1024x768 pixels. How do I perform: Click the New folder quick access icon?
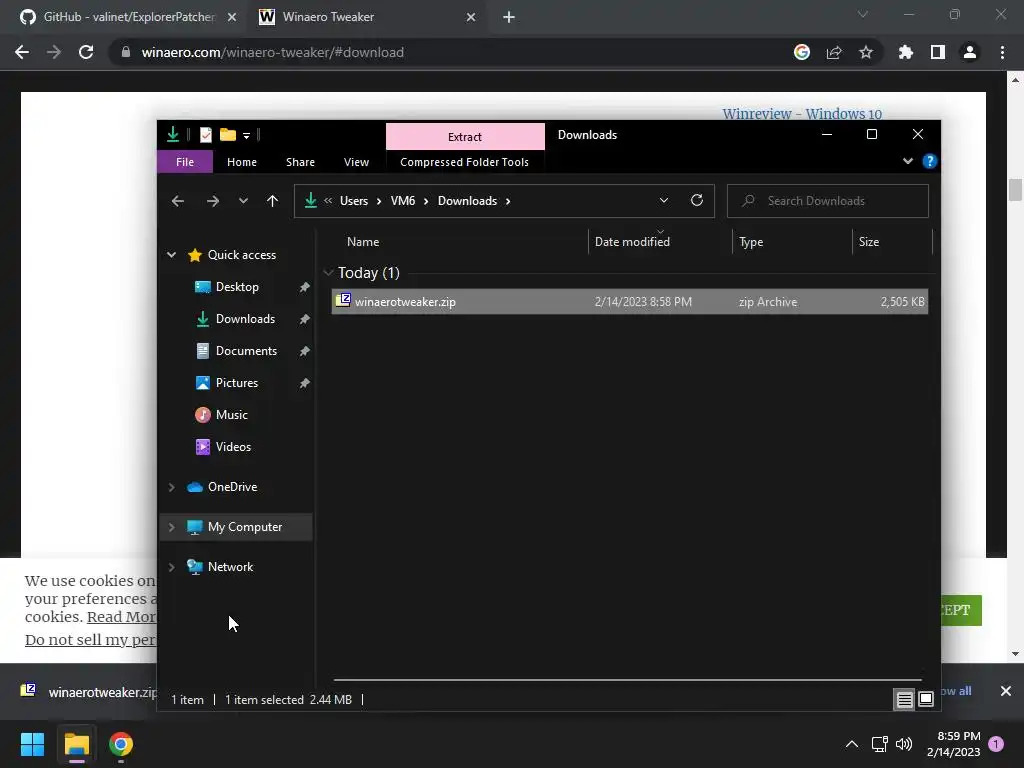[x=228, y=135]
